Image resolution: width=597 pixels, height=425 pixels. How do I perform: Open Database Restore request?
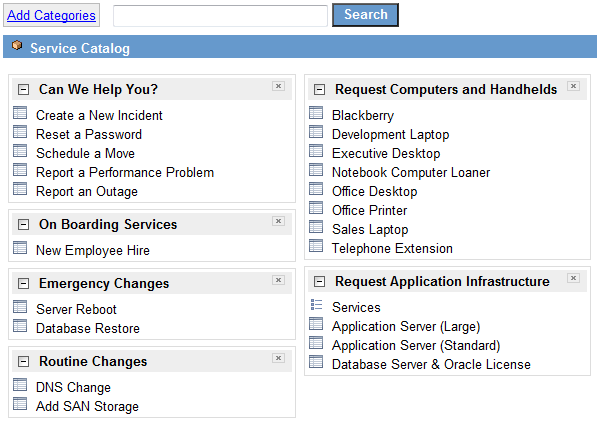88,329
